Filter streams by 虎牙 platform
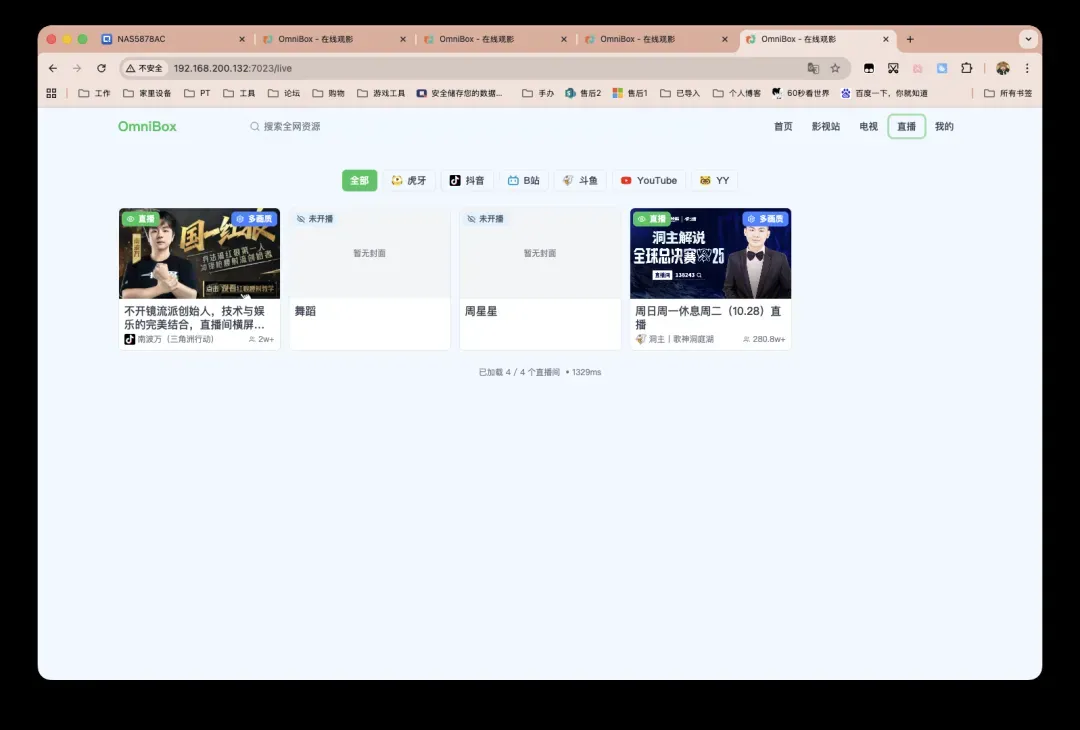1080x730 pixels. click(x=408, y=181)
